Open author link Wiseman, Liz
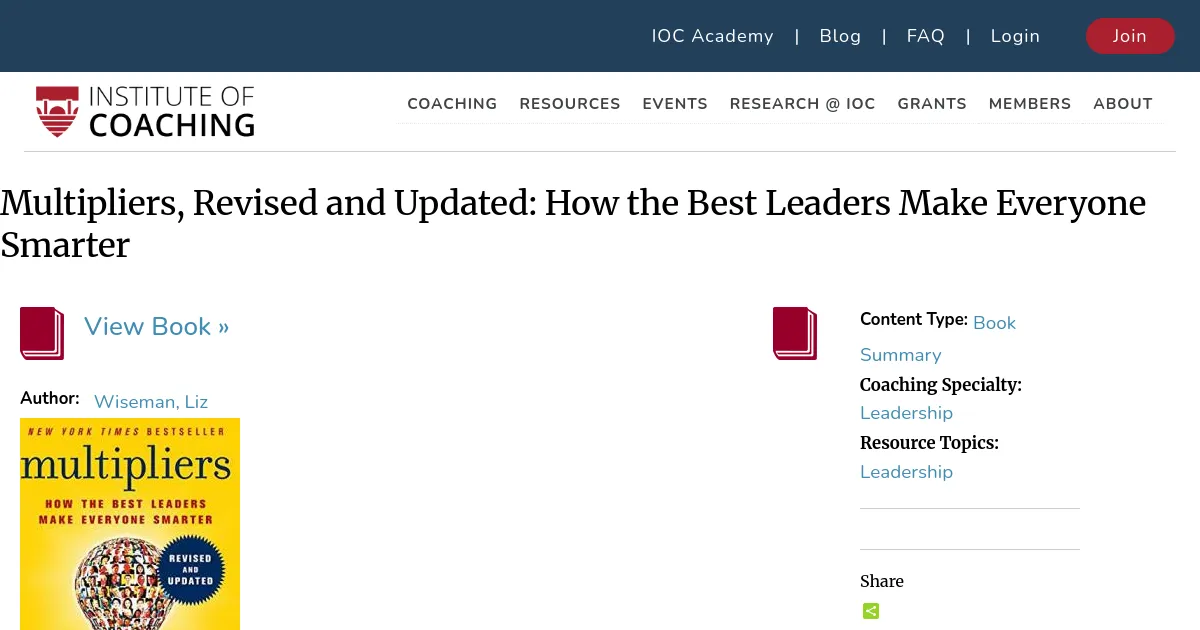1200x630 pixels. (151, 402)
